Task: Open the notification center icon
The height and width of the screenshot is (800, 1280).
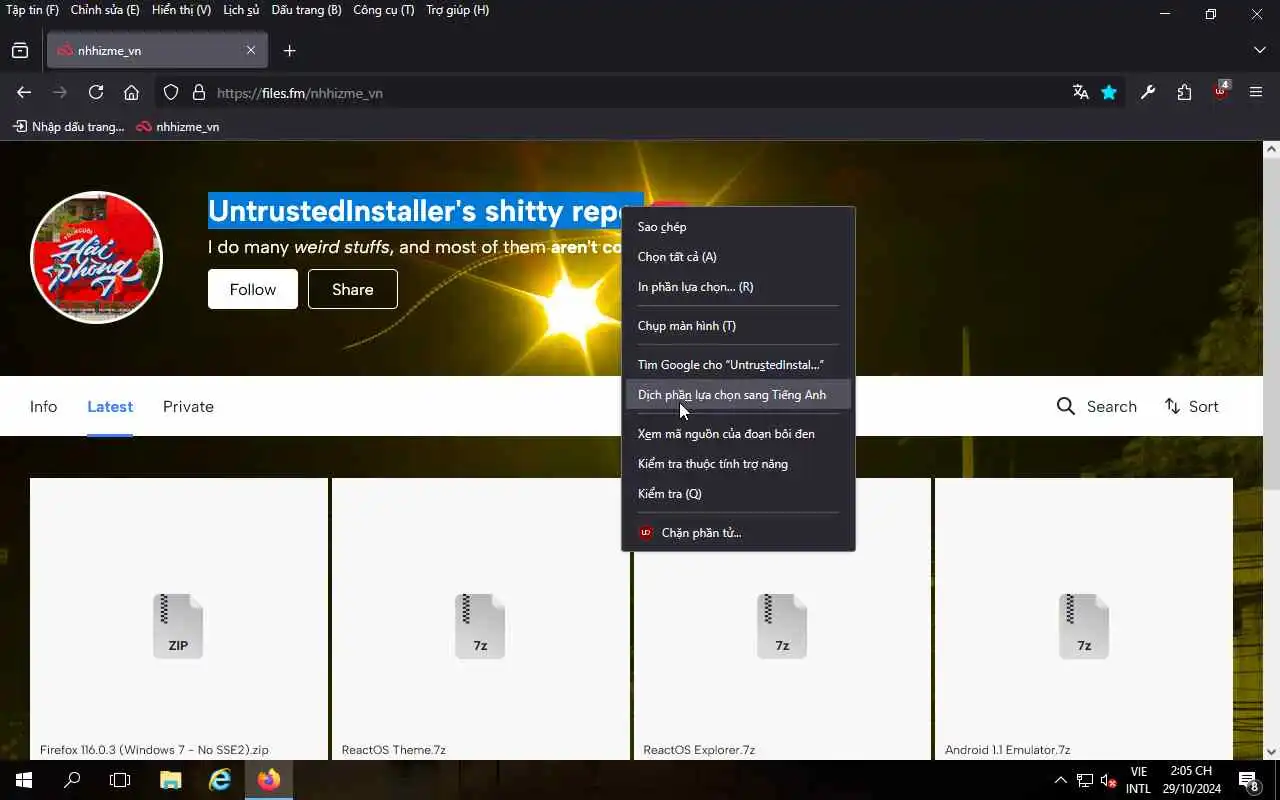Action: click(x=1248, y=781)
